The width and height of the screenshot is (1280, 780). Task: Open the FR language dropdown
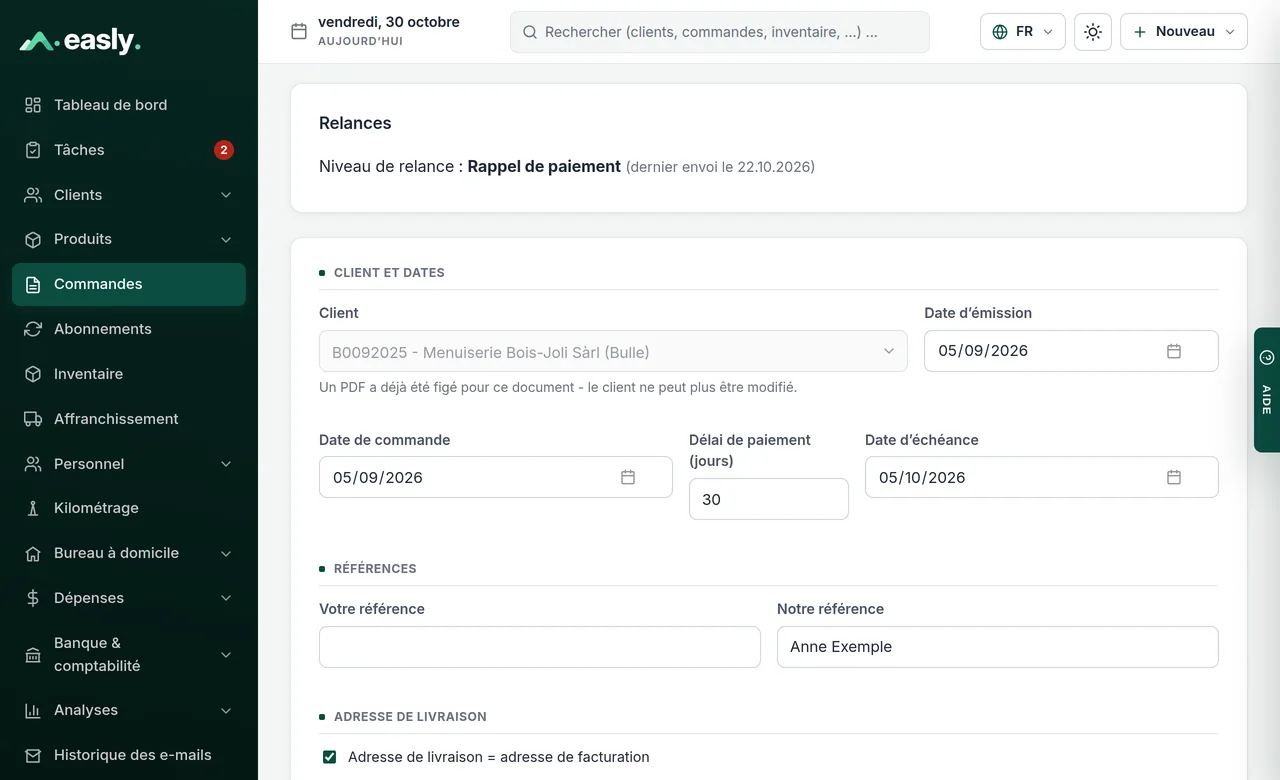[x=1023, y=32]
